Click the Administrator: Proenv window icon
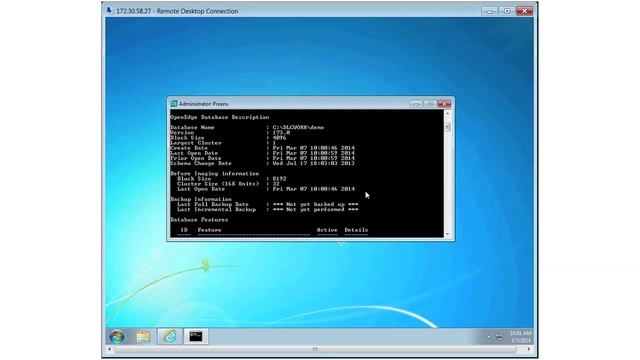This screenshot has width=640, height=360. pos(174,104)
